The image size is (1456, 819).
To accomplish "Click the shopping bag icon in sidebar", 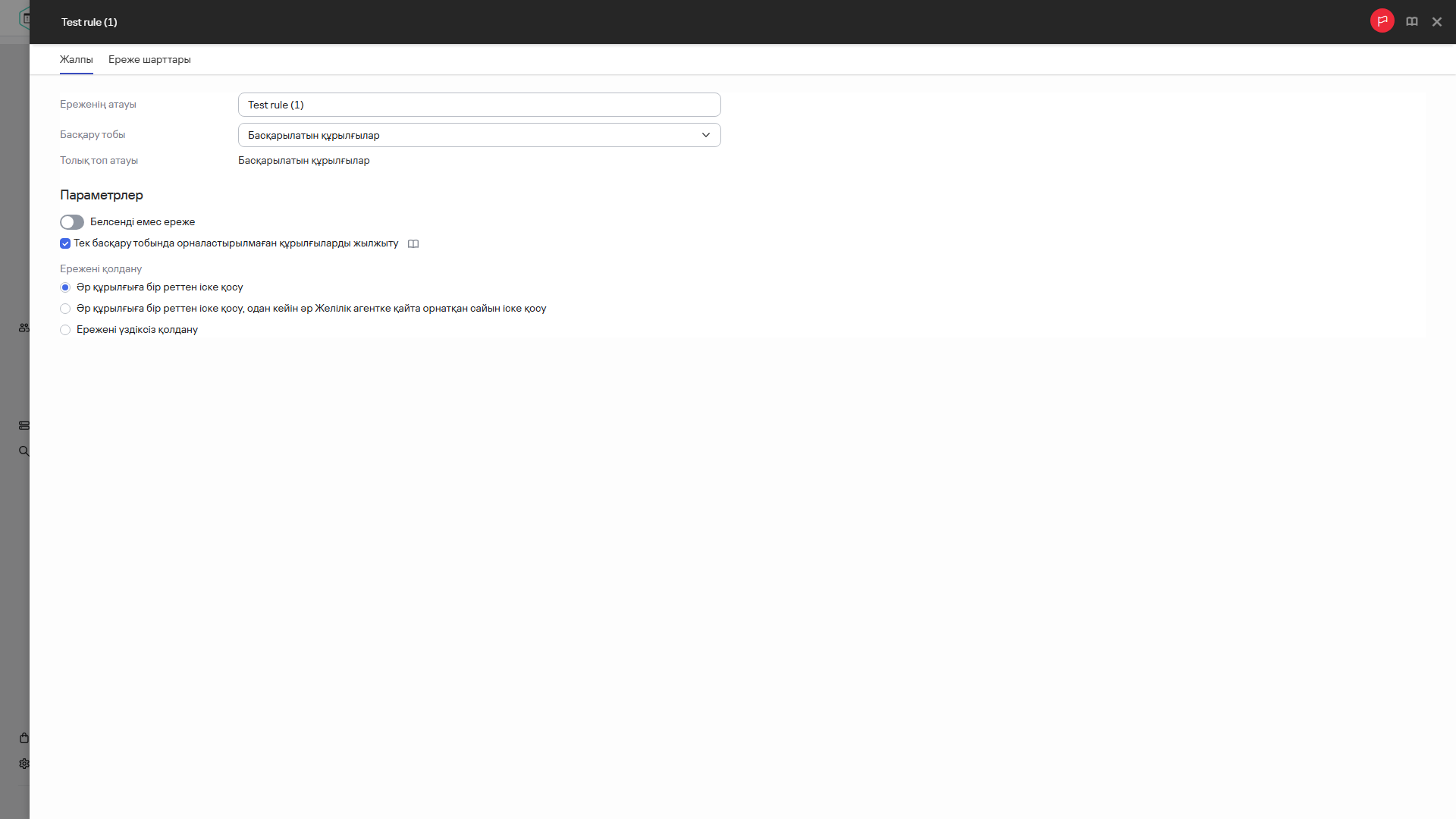I will 24,738.
